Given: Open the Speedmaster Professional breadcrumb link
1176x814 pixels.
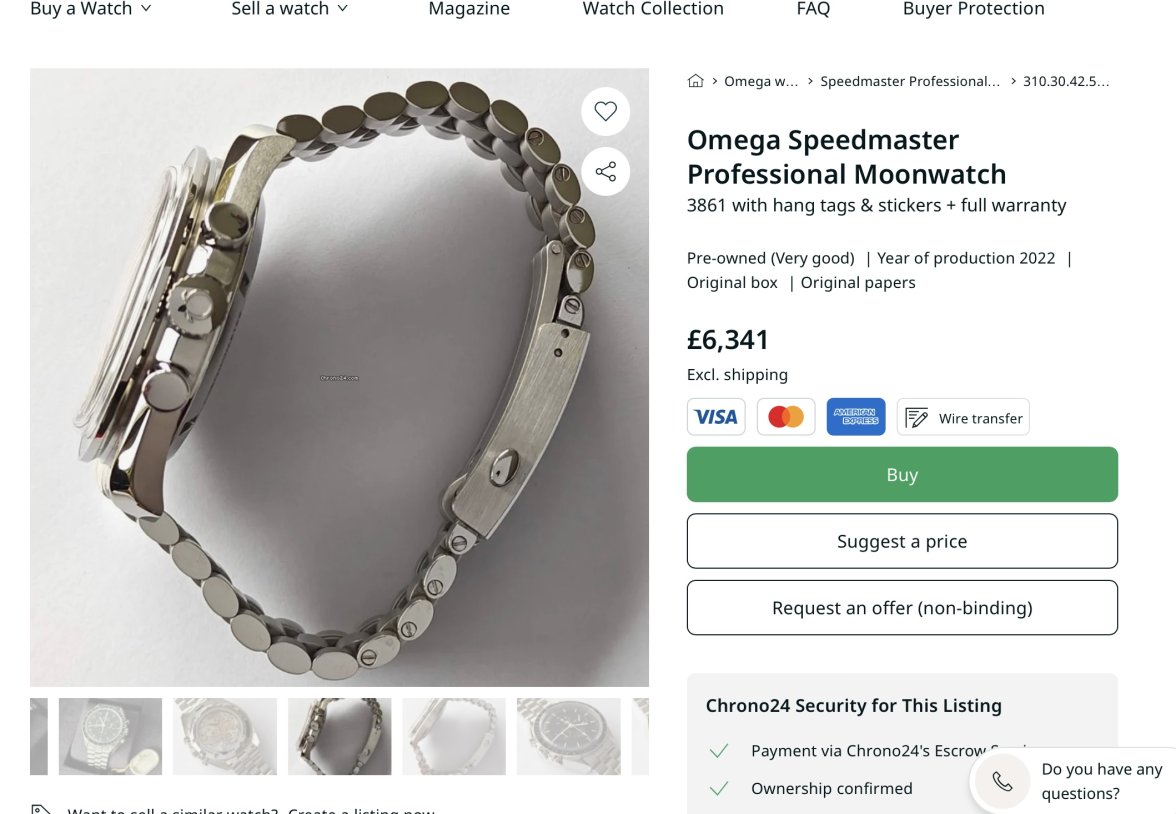Looking at the screenshot, I should (x=910, y=81).
